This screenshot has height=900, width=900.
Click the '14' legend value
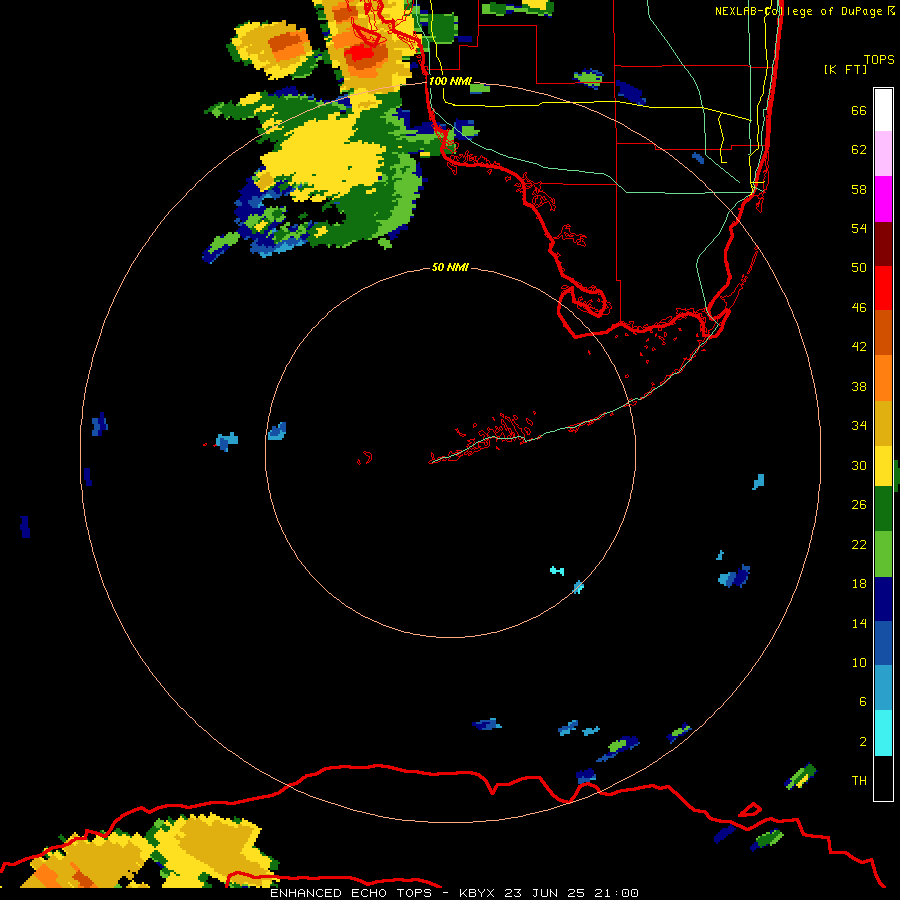point(859,623)
